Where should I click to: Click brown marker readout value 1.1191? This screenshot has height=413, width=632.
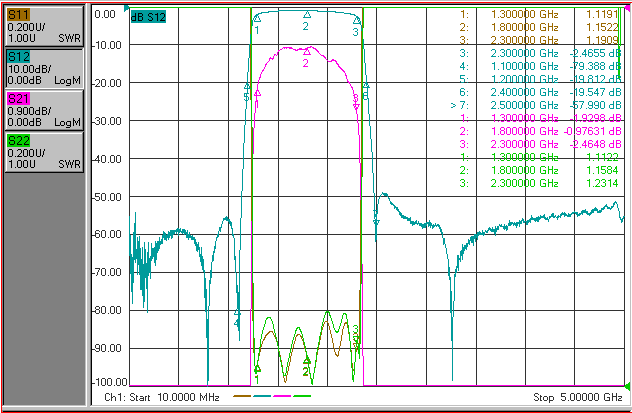(x=601, y=15)
